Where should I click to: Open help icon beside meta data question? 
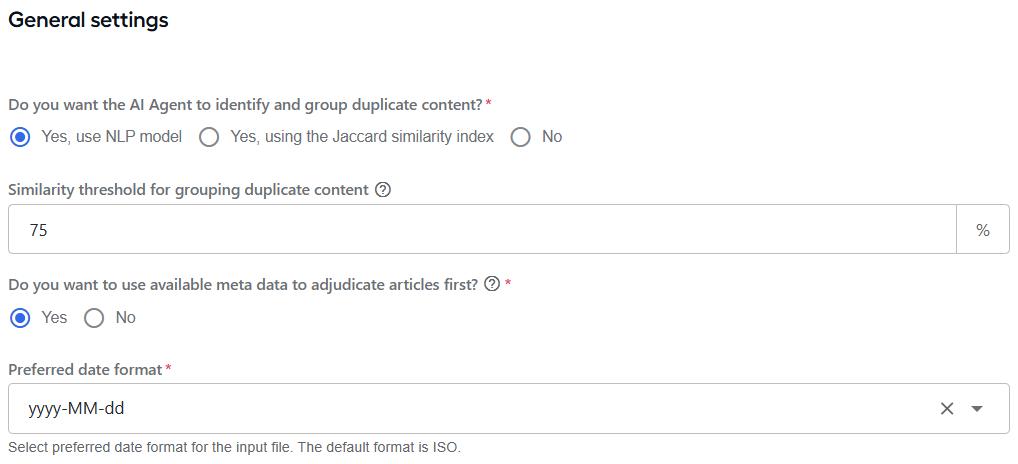tap(492, 284)
